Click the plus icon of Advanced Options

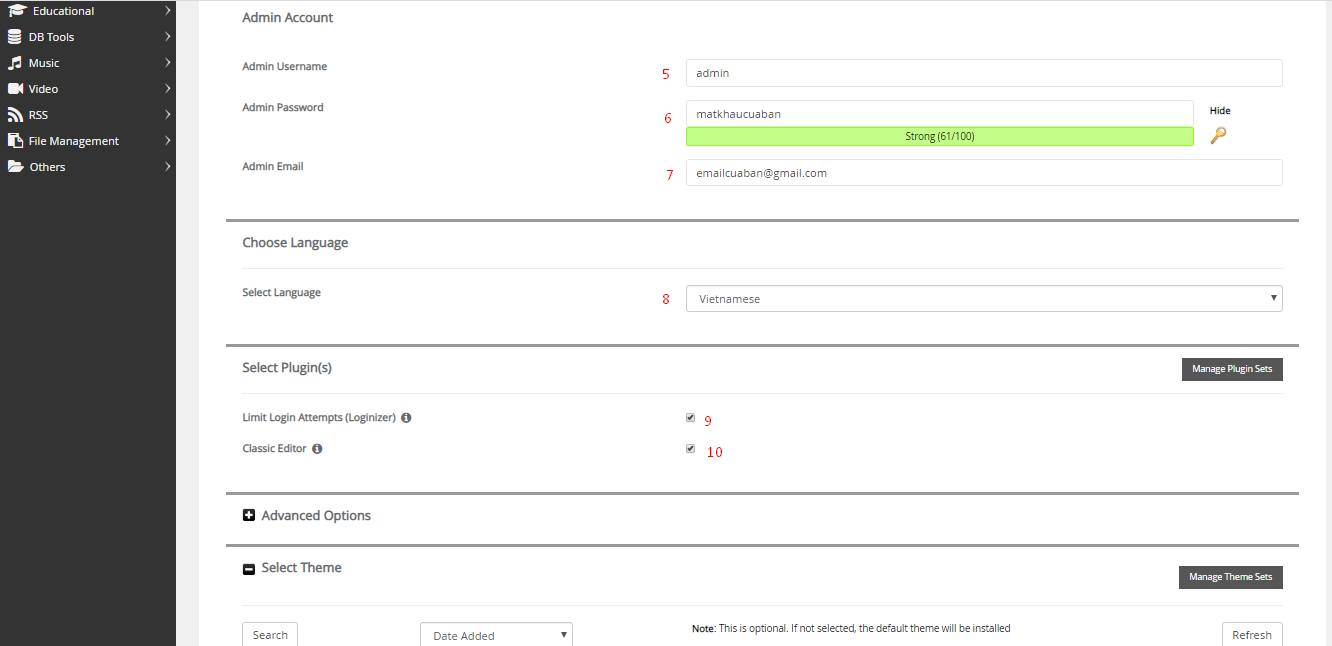click(249, 516)
